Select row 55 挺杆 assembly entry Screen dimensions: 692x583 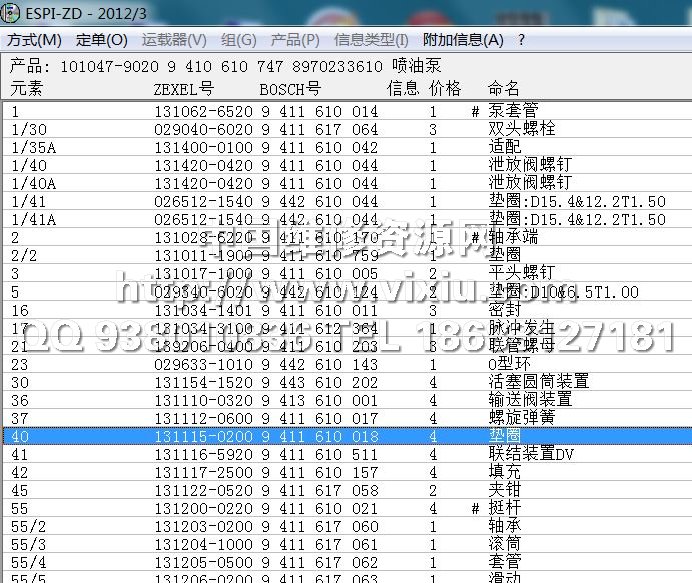pyautogui.click(x=505, y=508)
